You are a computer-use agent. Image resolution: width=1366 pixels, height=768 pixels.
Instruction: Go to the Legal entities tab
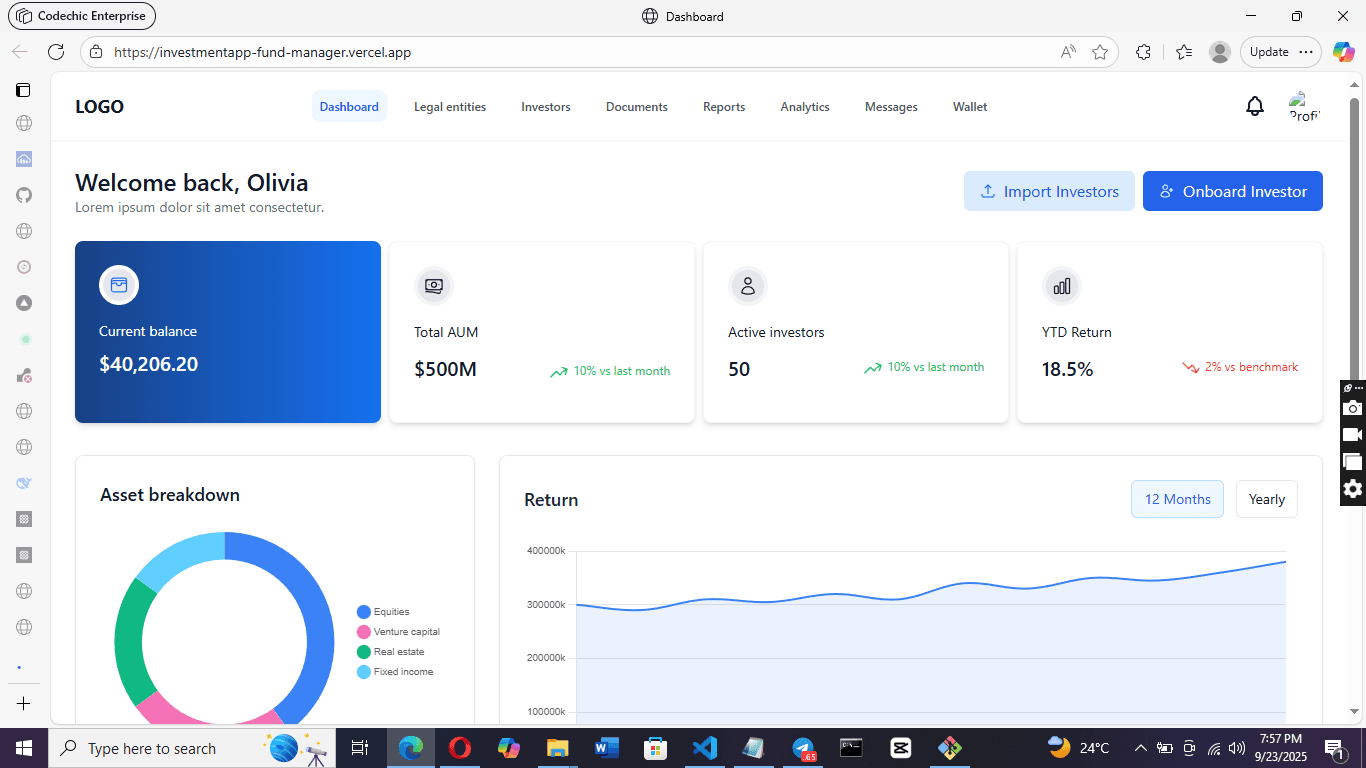(450, 106)
